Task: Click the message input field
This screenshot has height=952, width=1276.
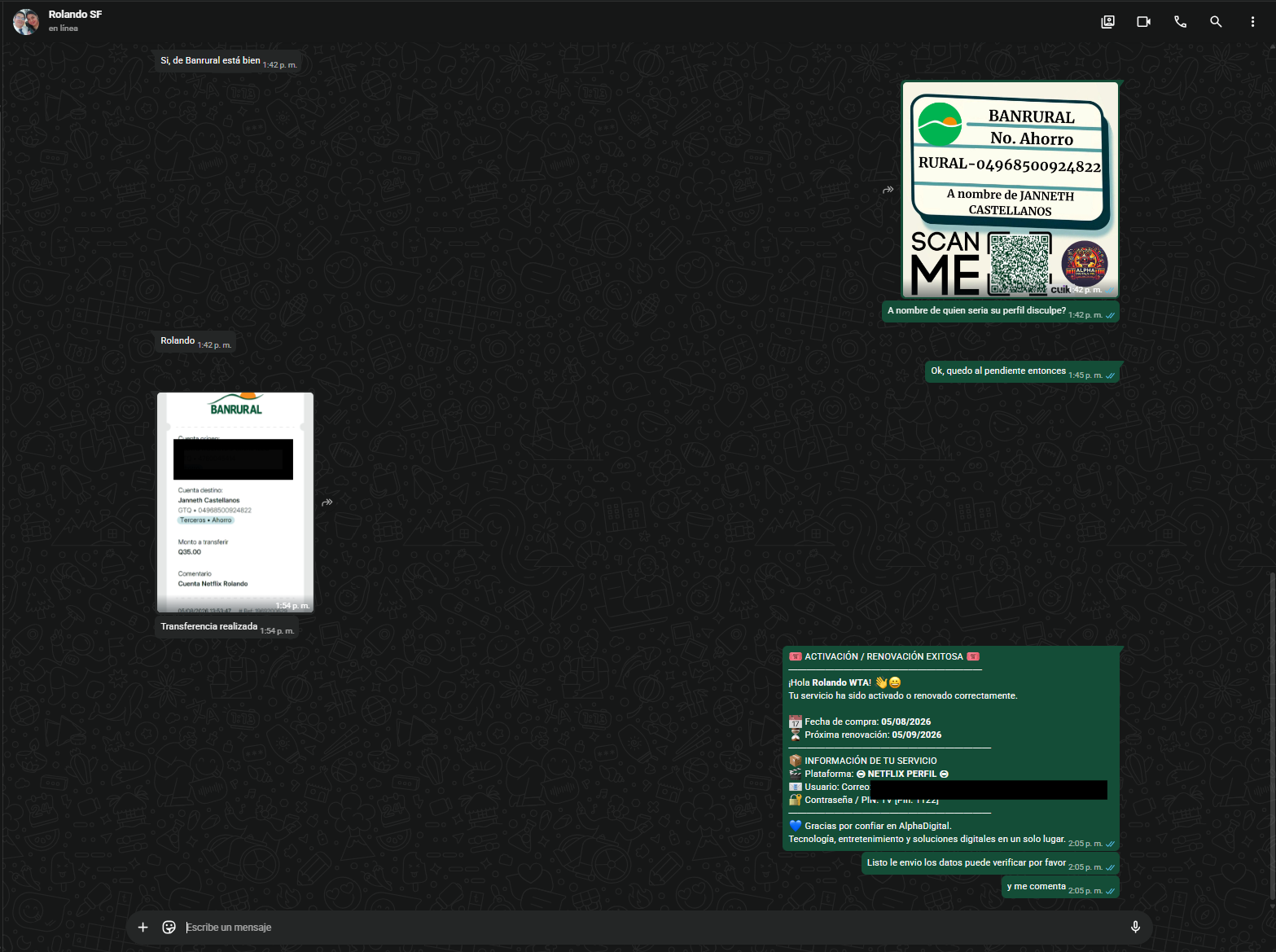Action: click(x=651, y=927)
